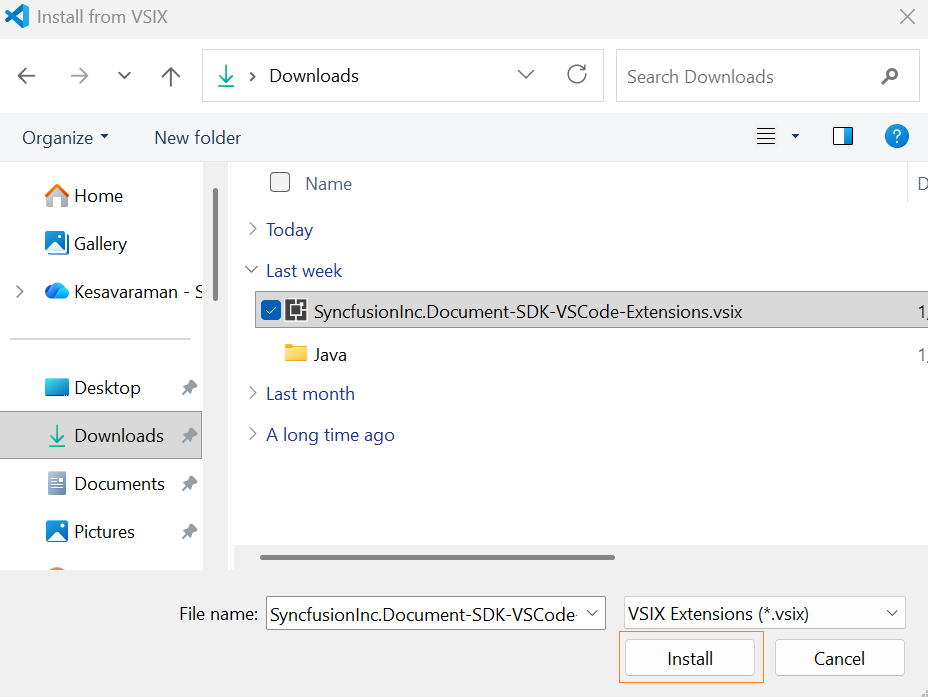The width and height of the screenshot is (928, 697).
Task: Open Documents in the navigation pane
Action: click(105, 483)
